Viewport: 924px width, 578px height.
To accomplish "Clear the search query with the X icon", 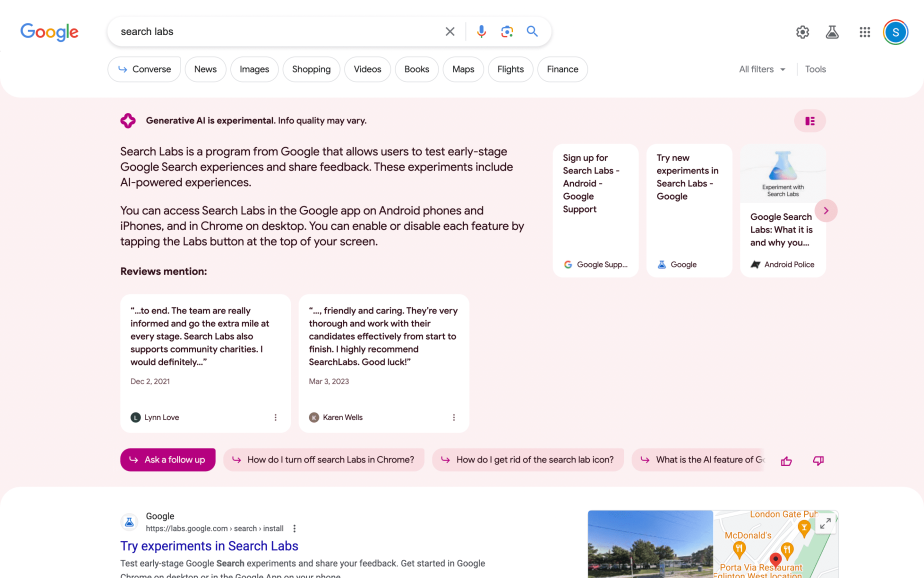I will 450,31.
